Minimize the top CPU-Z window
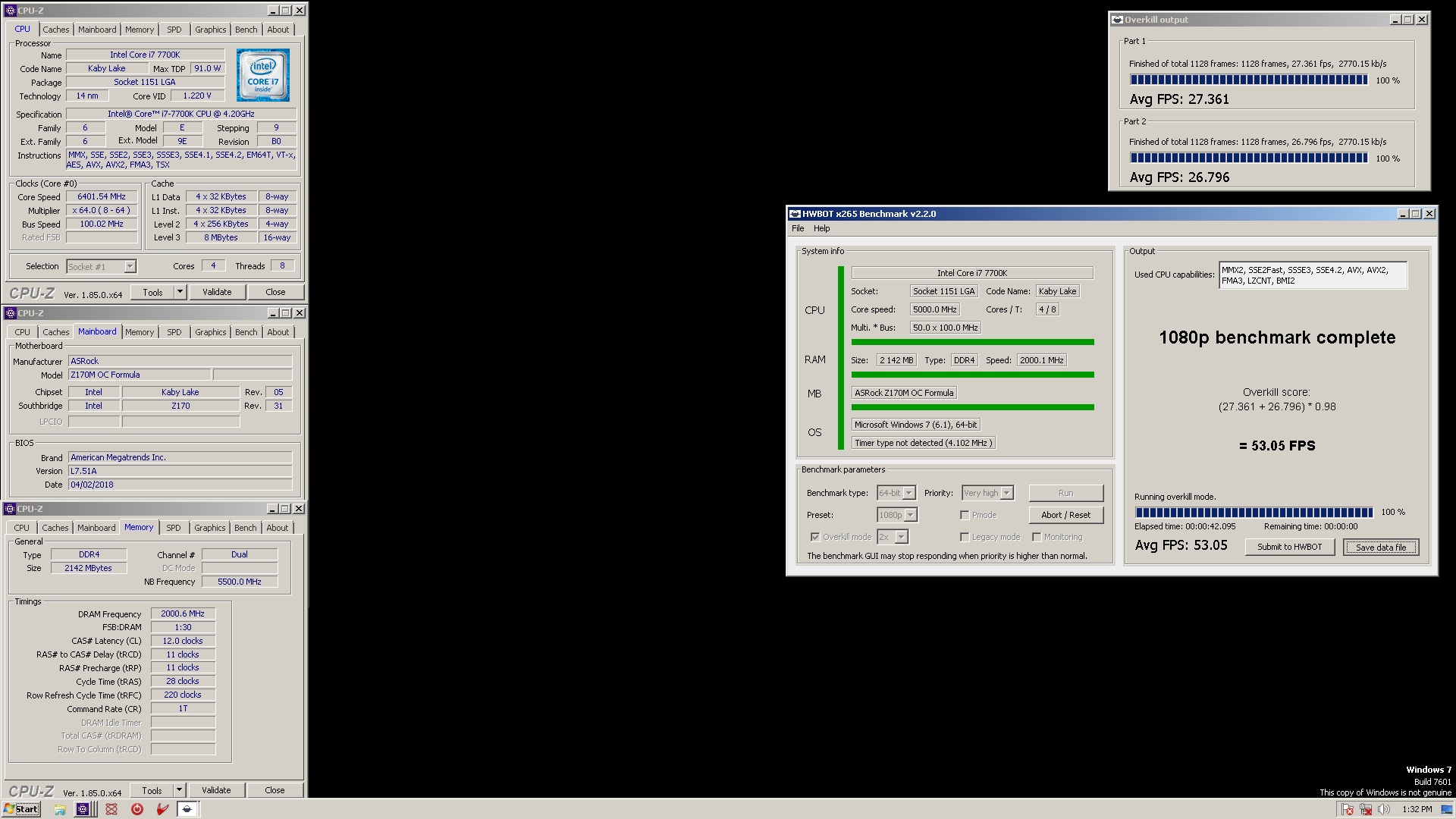Viewport: 1456px width, 819px height. tap(272, 11)
